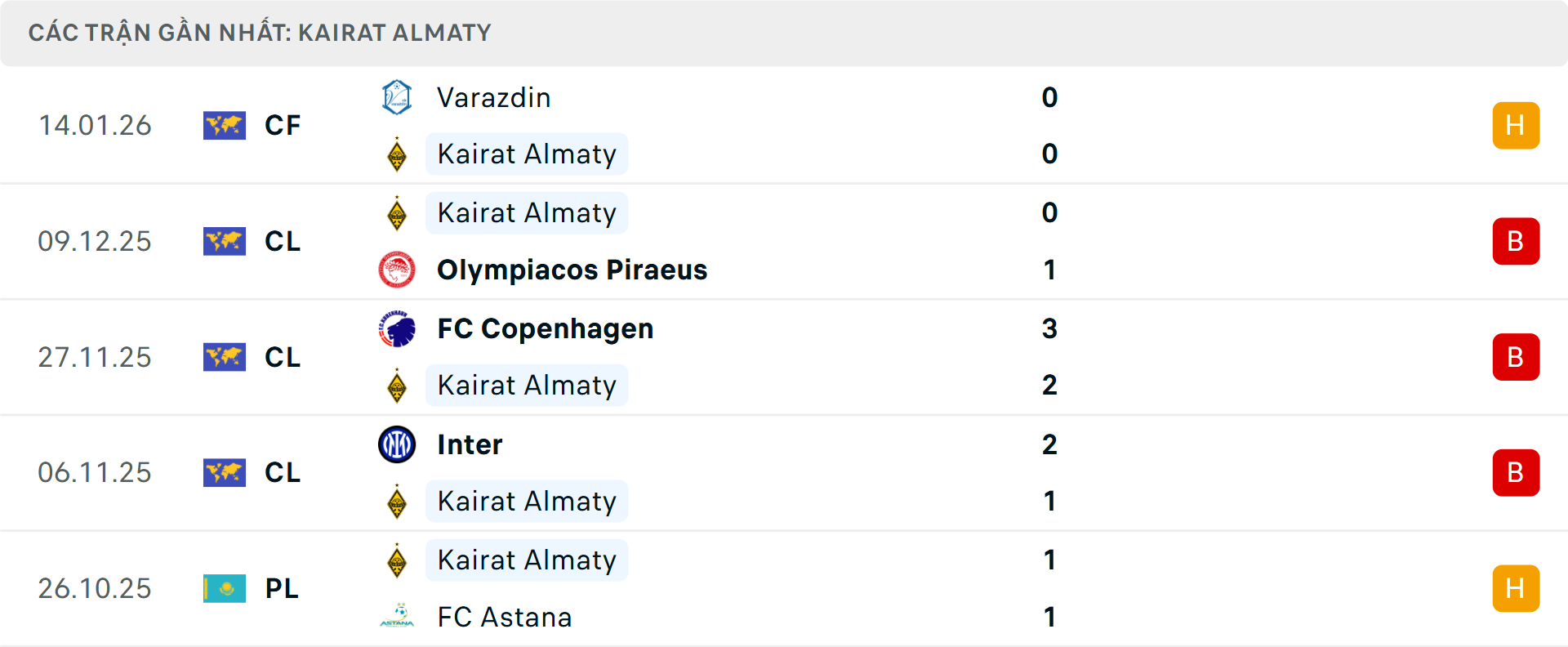The height and width of the screenshot is (647, 1568).
Task: Click the world map icon next to CL
Action: (x=225, y=241)
